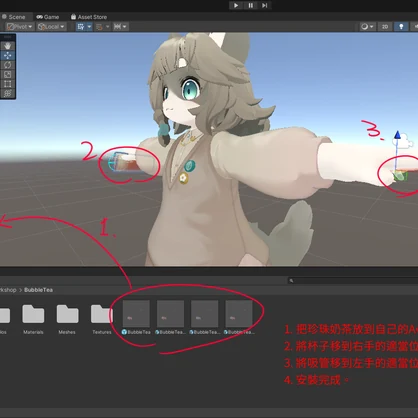Click the BubbleTea breadcrumb folder
The image size is (418, 418).
(38, 290)
